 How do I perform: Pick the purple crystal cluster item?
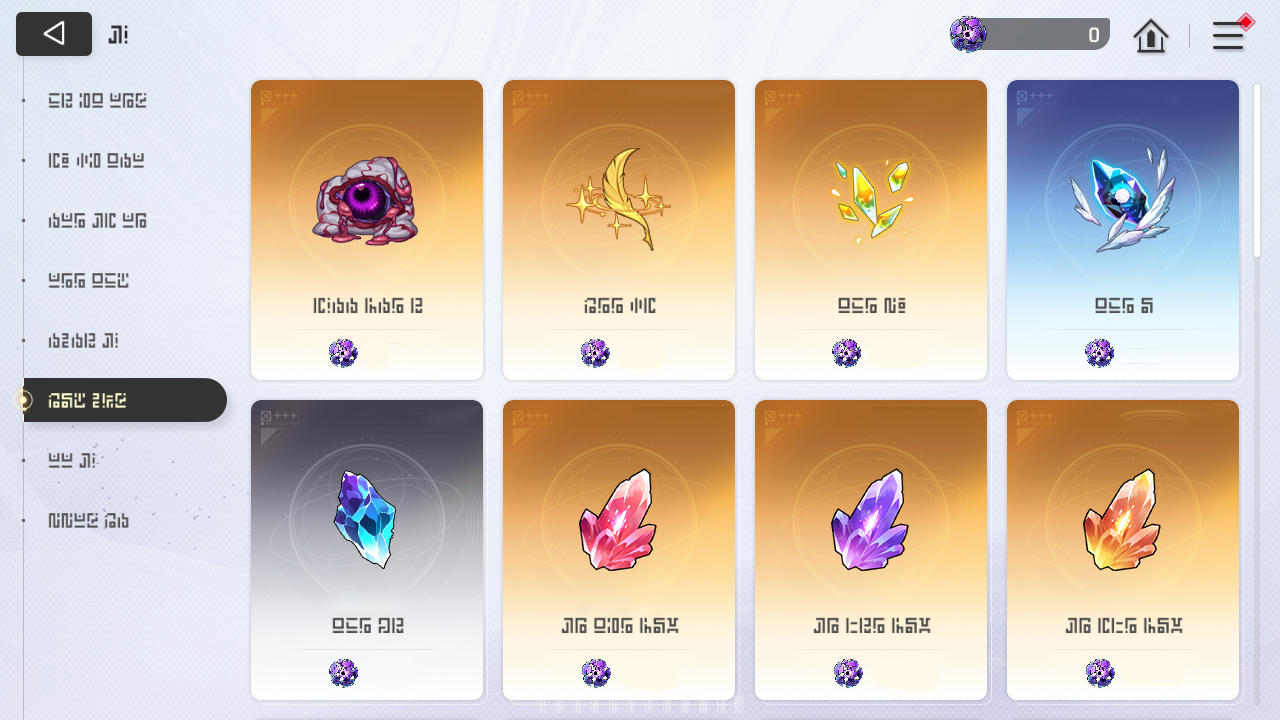[x=871, y=550]
